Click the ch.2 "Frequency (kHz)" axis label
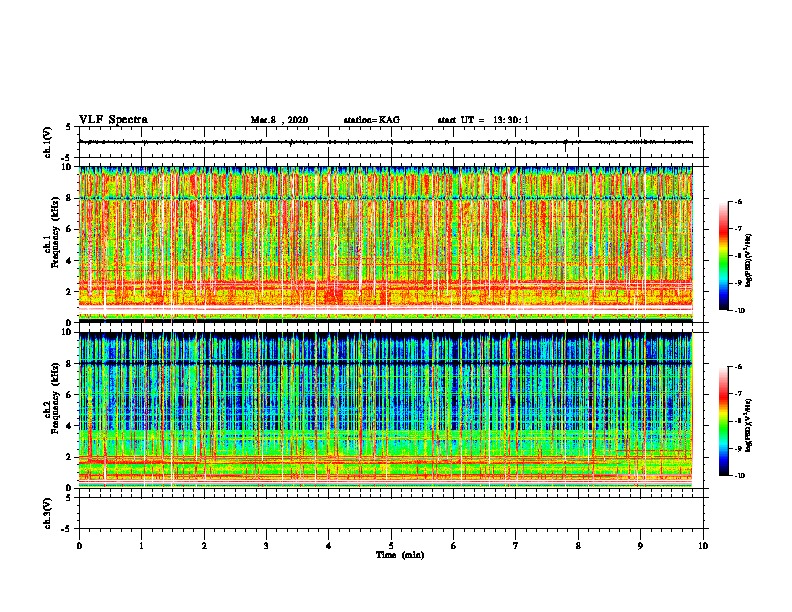This screenshot has height=612, width=792. 55,398
